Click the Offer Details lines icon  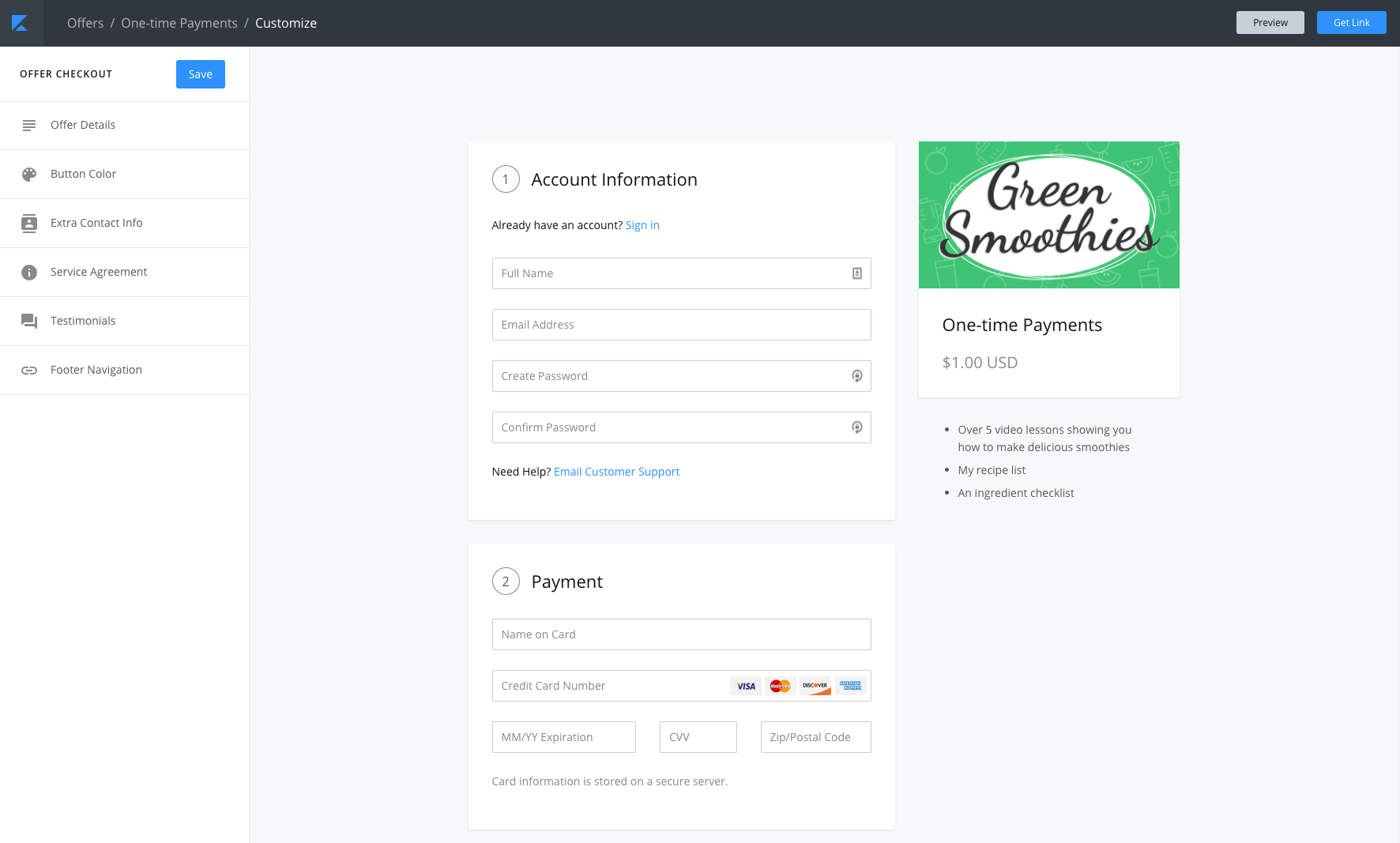click(x=29, y=125)
